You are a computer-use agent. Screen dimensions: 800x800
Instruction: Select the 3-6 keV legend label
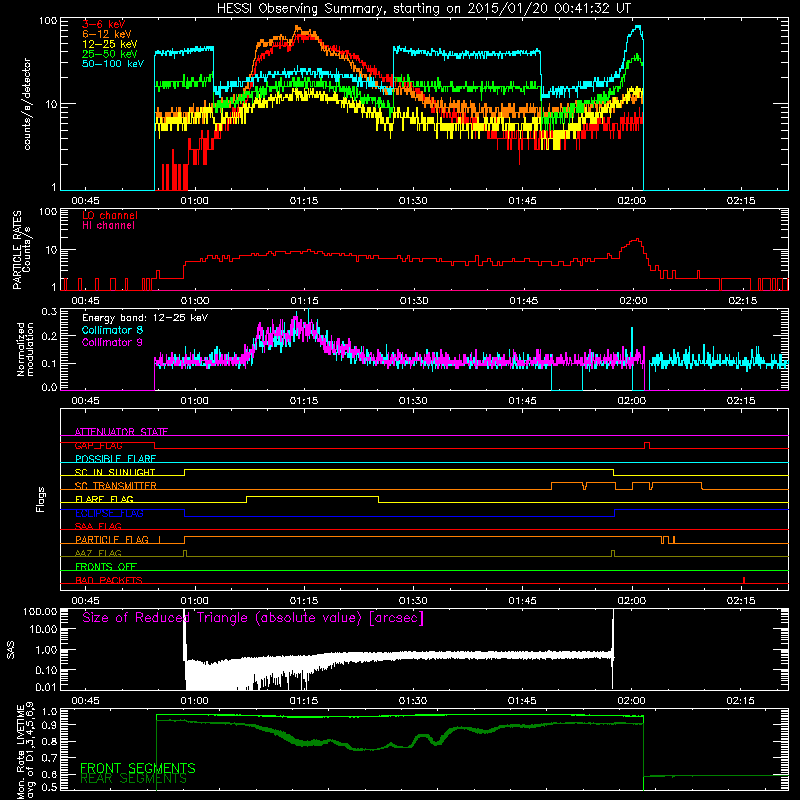pyautogui.click(x=103, y=24)
